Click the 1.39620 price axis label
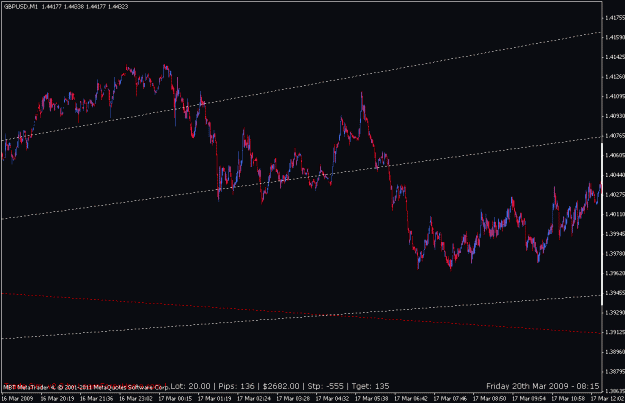 (615, 273)
